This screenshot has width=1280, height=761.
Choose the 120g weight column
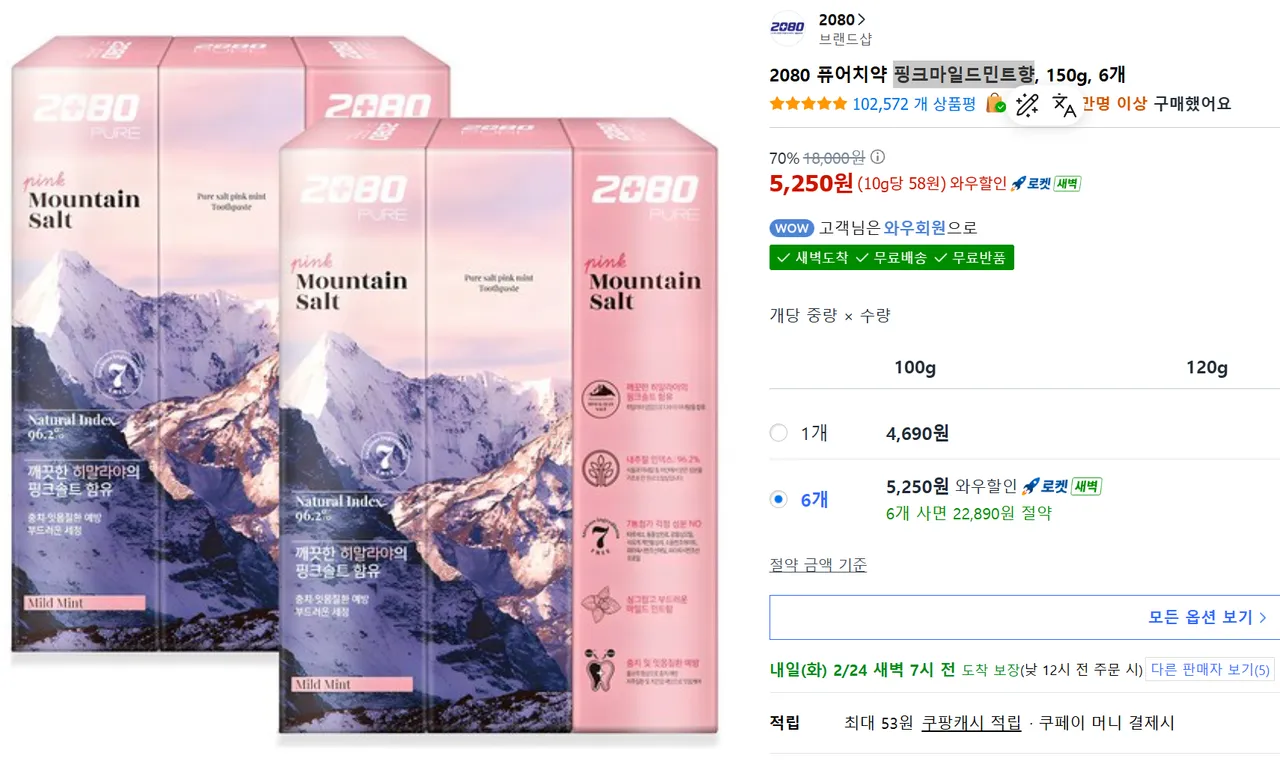1207,367
